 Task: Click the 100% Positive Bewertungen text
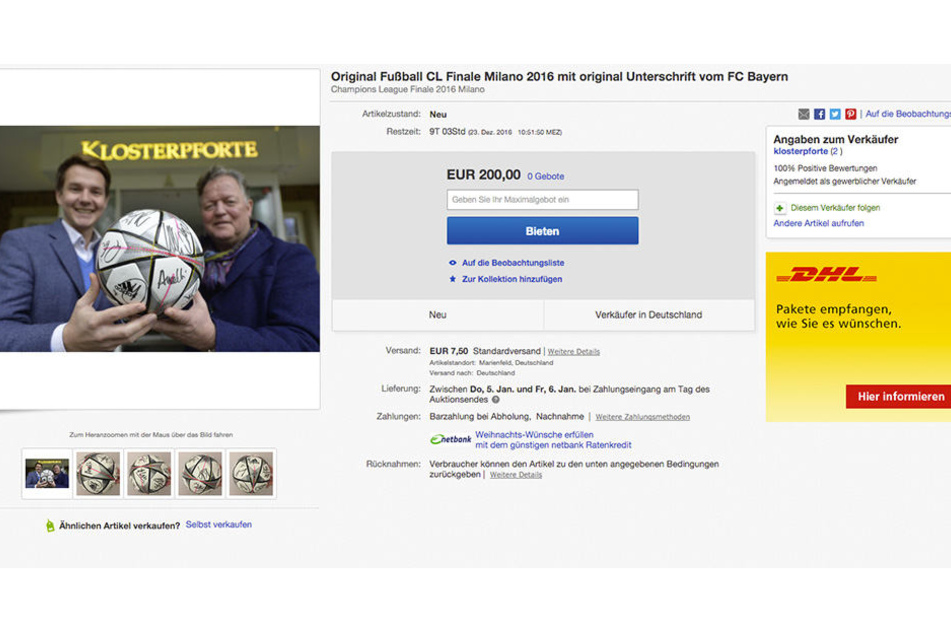coord(825,168)
